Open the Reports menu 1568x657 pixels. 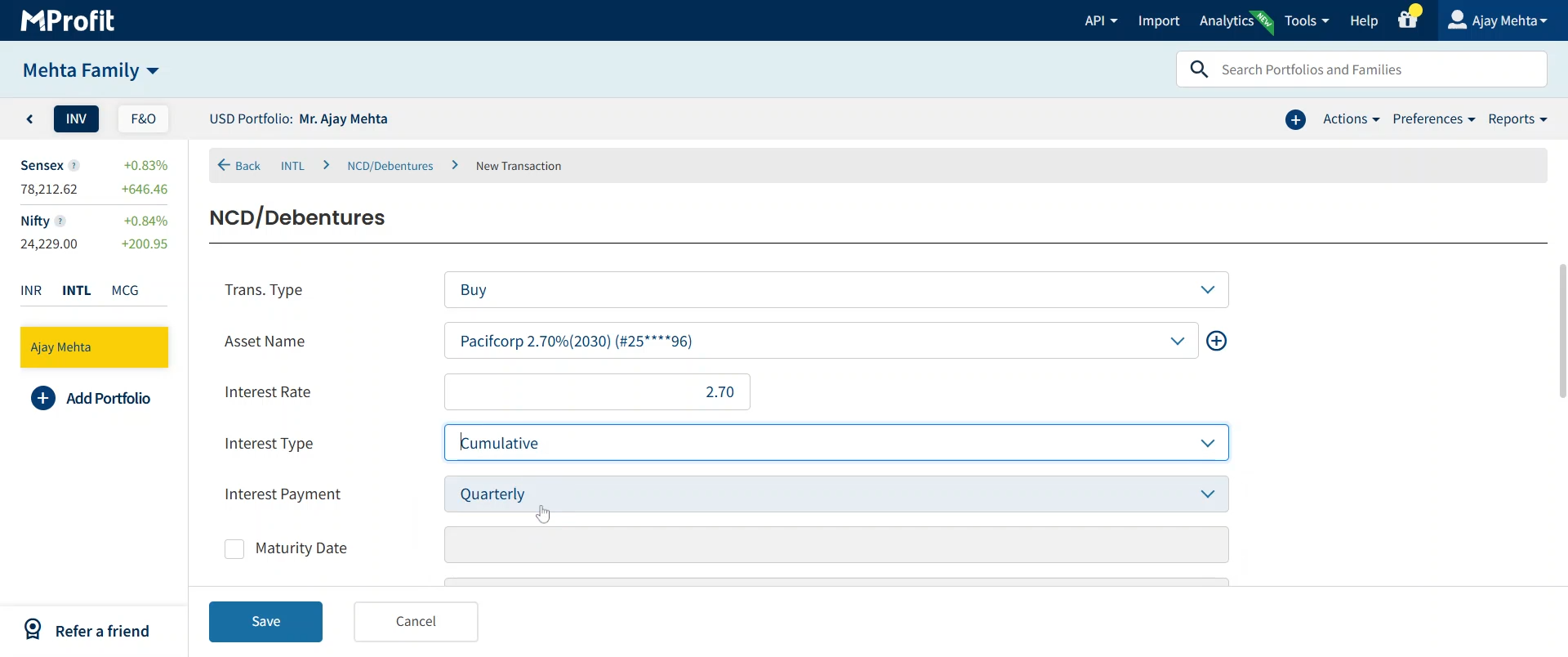click(1517, 119)
